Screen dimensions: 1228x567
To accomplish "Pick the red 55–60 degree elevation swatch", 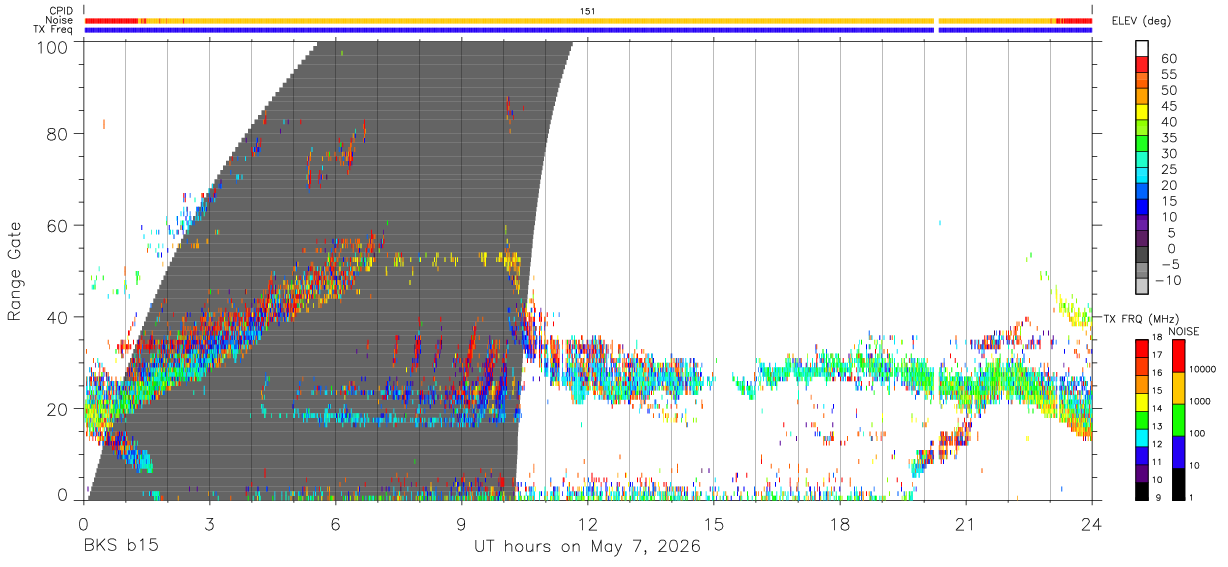I will tap(1142, 66).
